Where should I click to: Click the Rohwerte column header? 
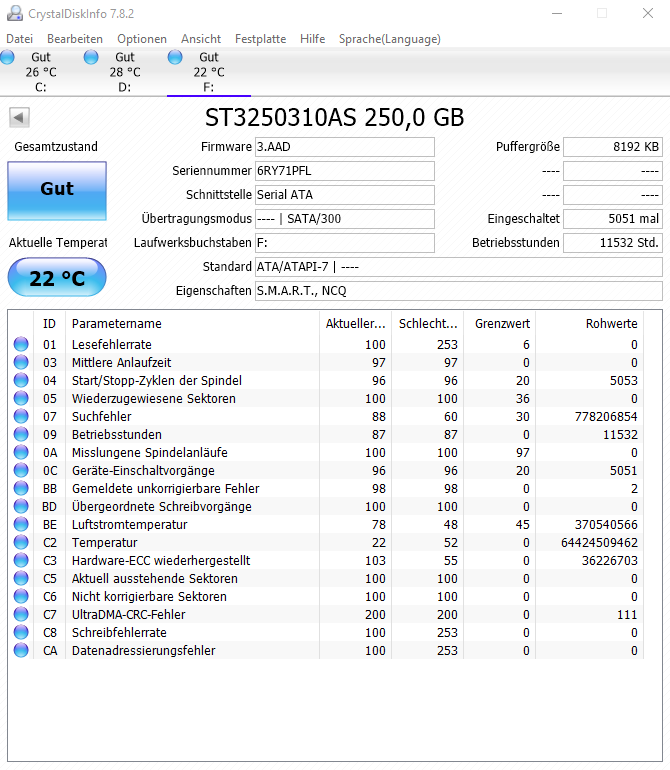tap(589, 324)
